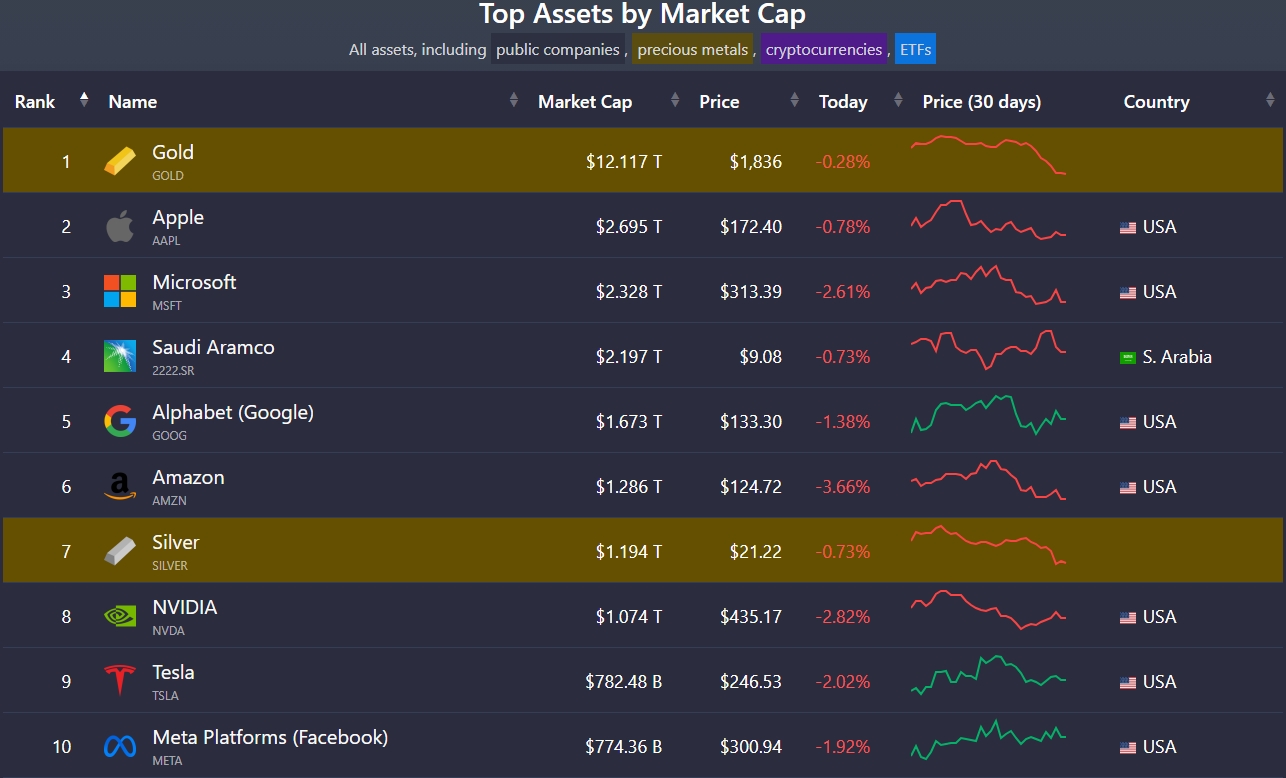Open the Saudi Aramco company link
The height and width of the screenshot is (778, 1286).
pyautogui.click(x=213, y=347)
